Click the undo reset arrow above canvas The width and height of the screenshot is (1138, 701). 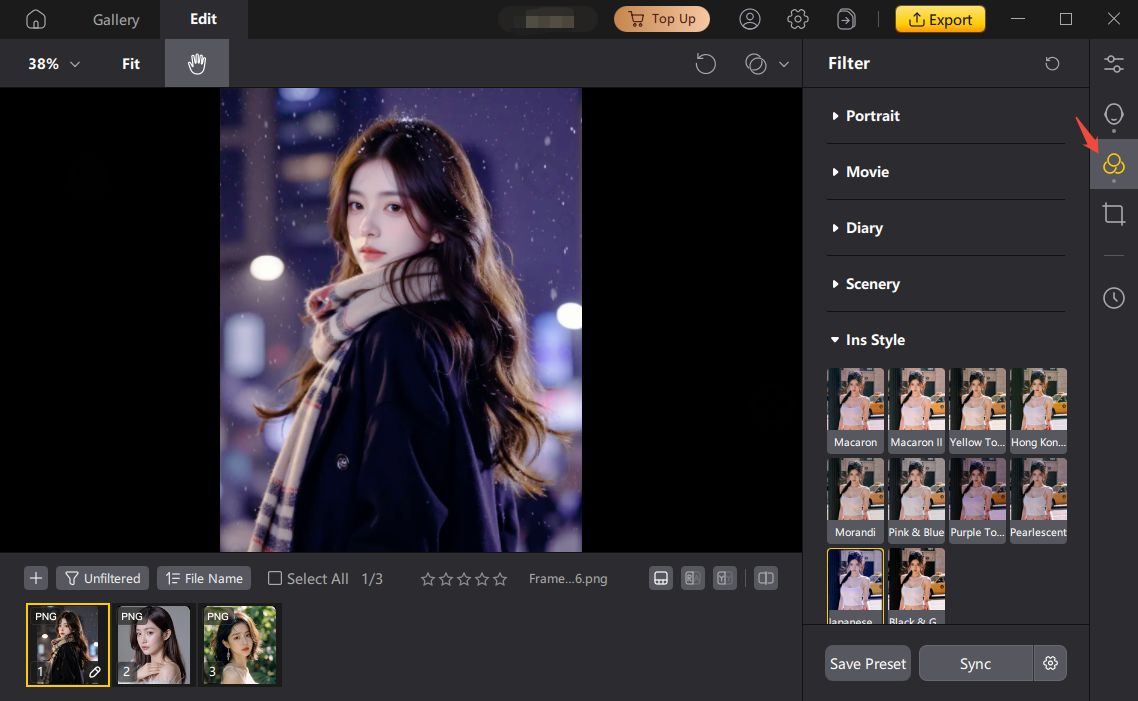(705, 63)
